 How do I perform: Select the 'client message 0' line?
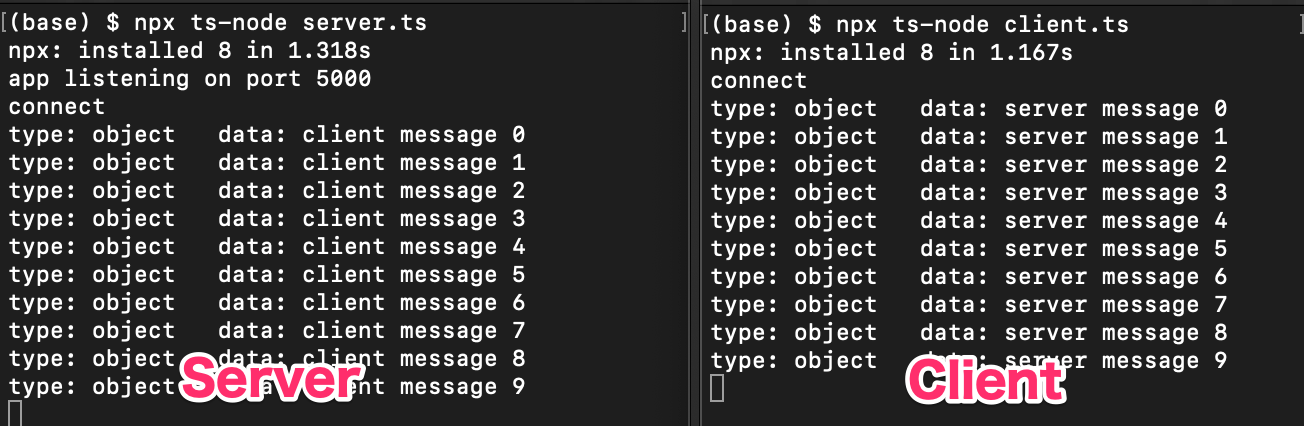(x=267, y=134)
